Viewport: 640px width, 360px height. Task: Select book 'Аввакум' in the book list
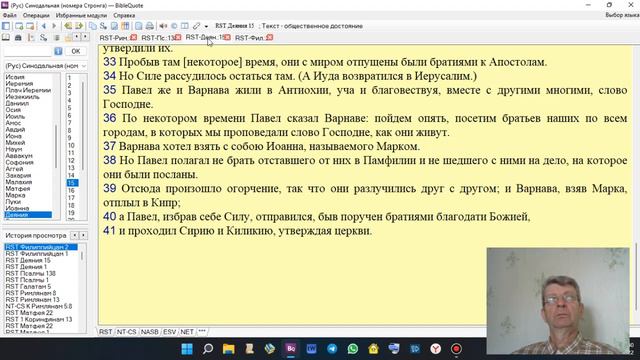click(19, 156)
